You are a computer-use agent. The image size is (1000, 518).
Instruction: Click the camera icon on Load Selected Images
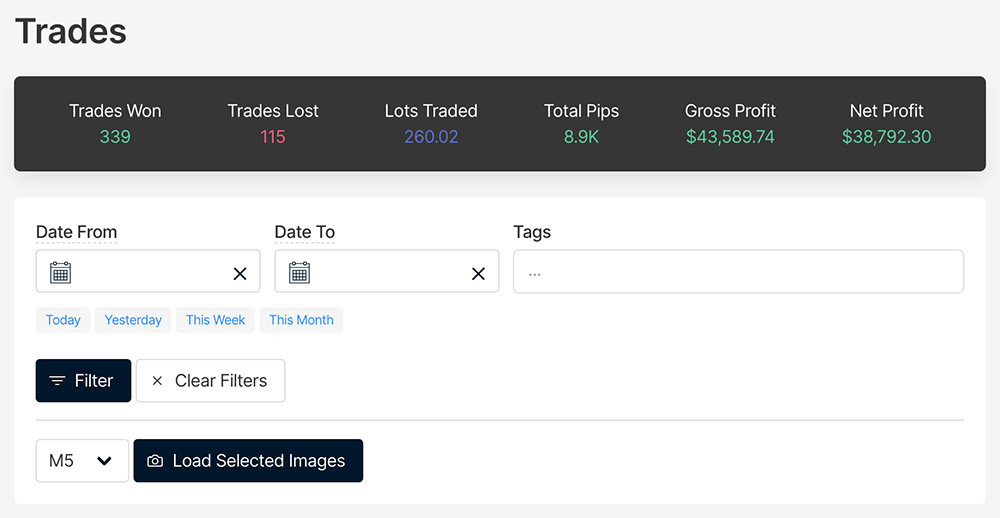click(155, 461)
